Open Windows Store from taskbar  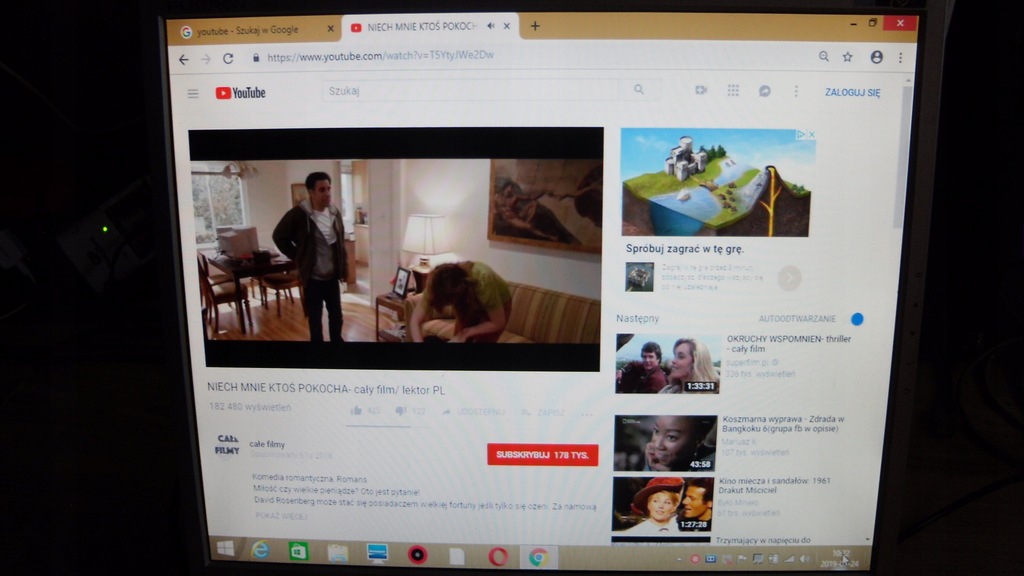click(x=298, y=551)
